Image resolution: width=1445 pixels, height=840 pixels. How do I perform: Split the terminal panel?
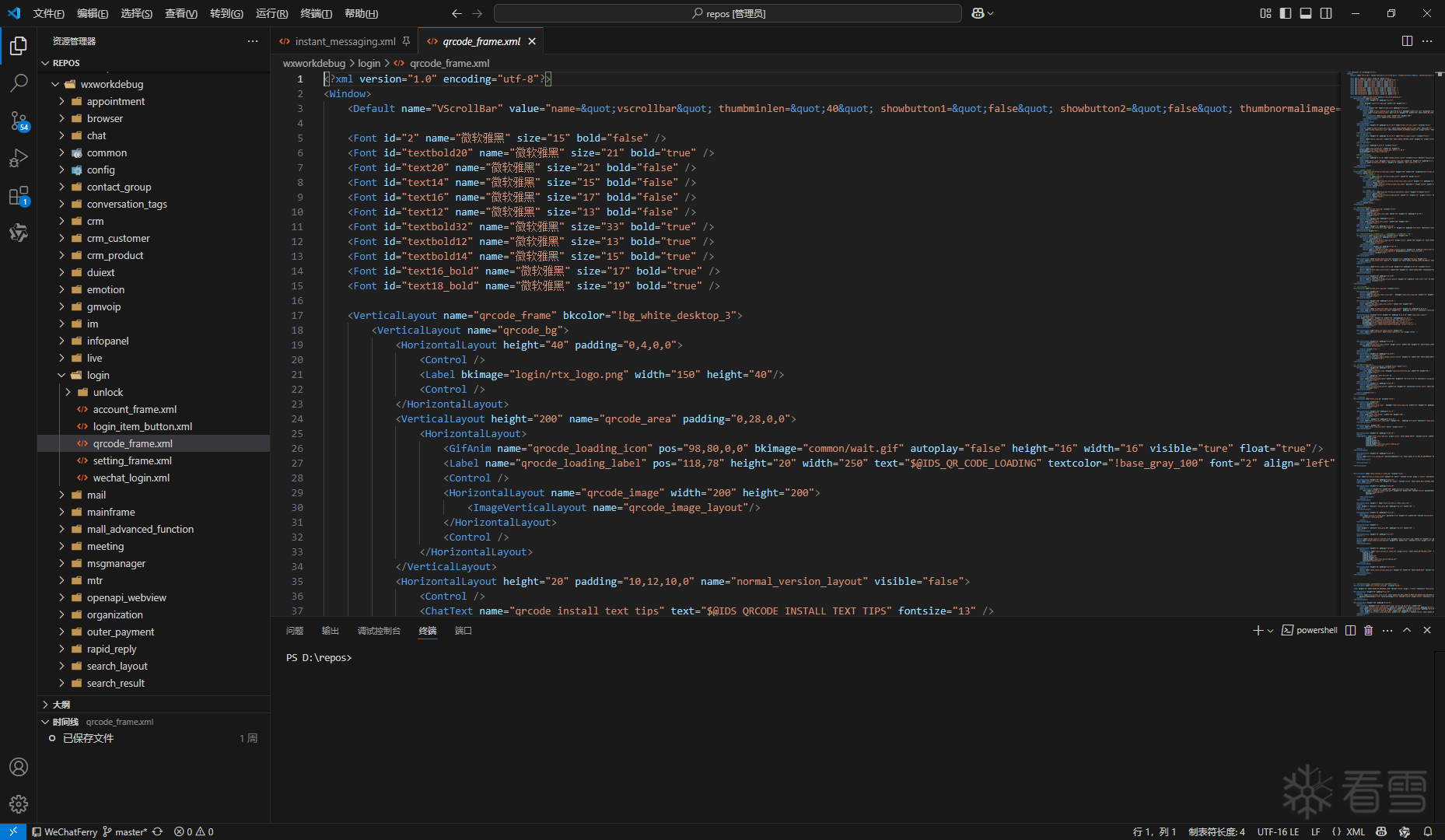click(1351, 630)
